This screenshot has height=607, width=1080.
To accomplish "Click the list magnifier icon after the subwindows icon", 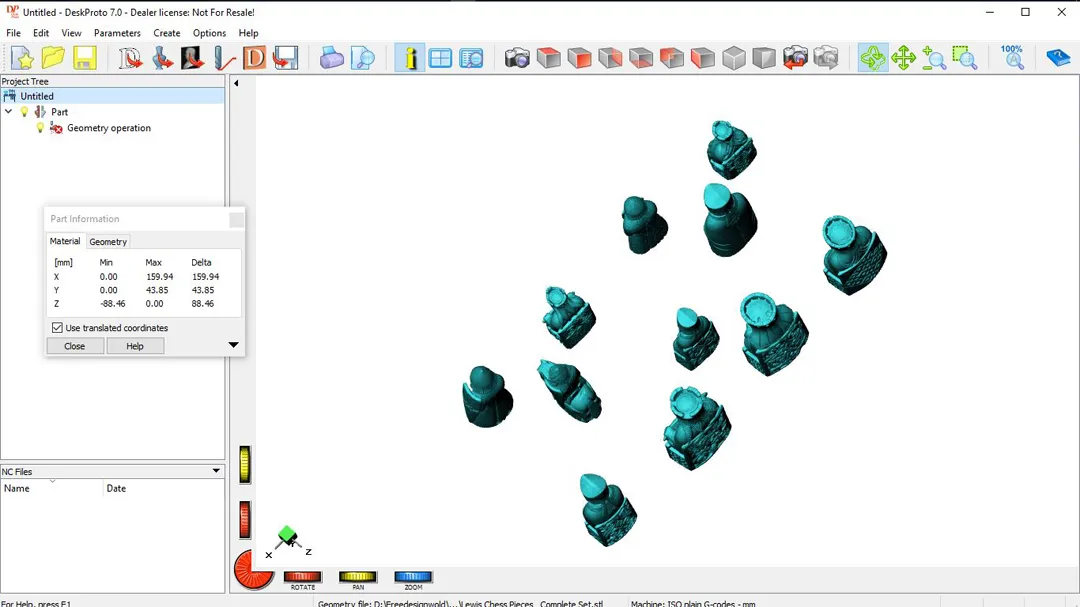I will 471,58.
